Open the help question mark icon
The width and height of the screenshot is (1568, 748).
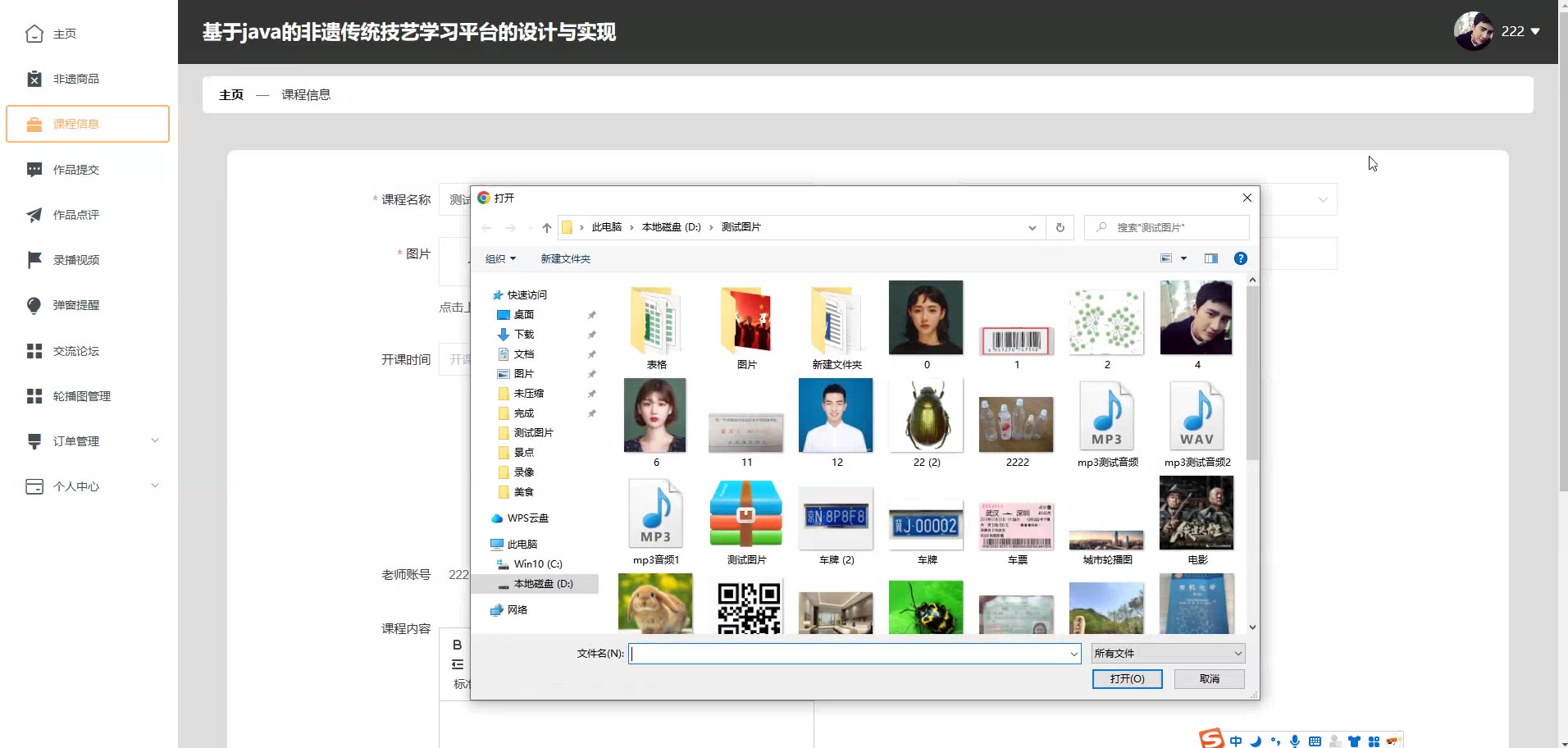[x=1240, y=258]
